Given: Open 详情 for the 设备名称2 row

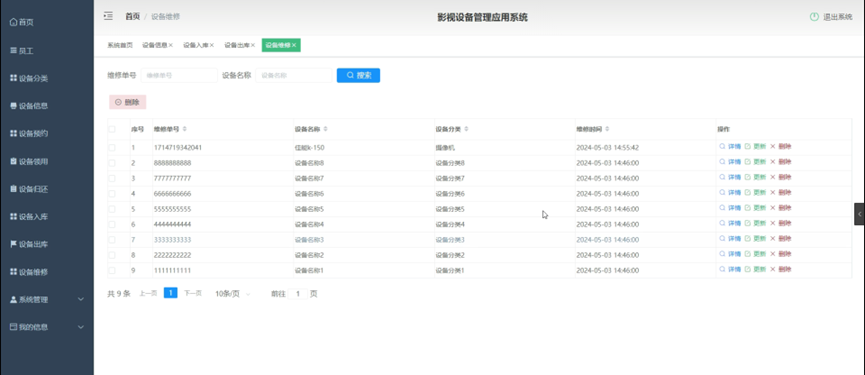Looking at the screenshot, I should [730, 254].
